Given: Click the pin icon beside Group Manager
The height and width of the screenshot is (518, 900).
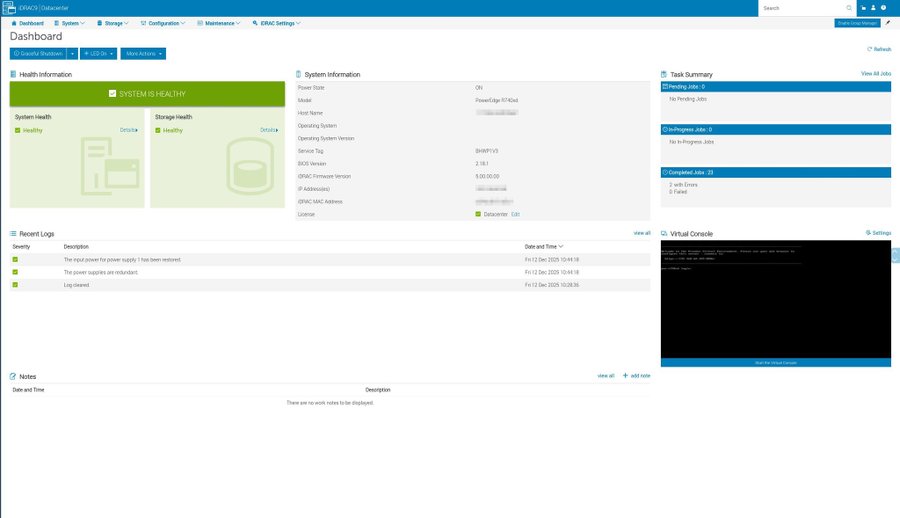Looking at the screenshot, I should click(887, 22).
